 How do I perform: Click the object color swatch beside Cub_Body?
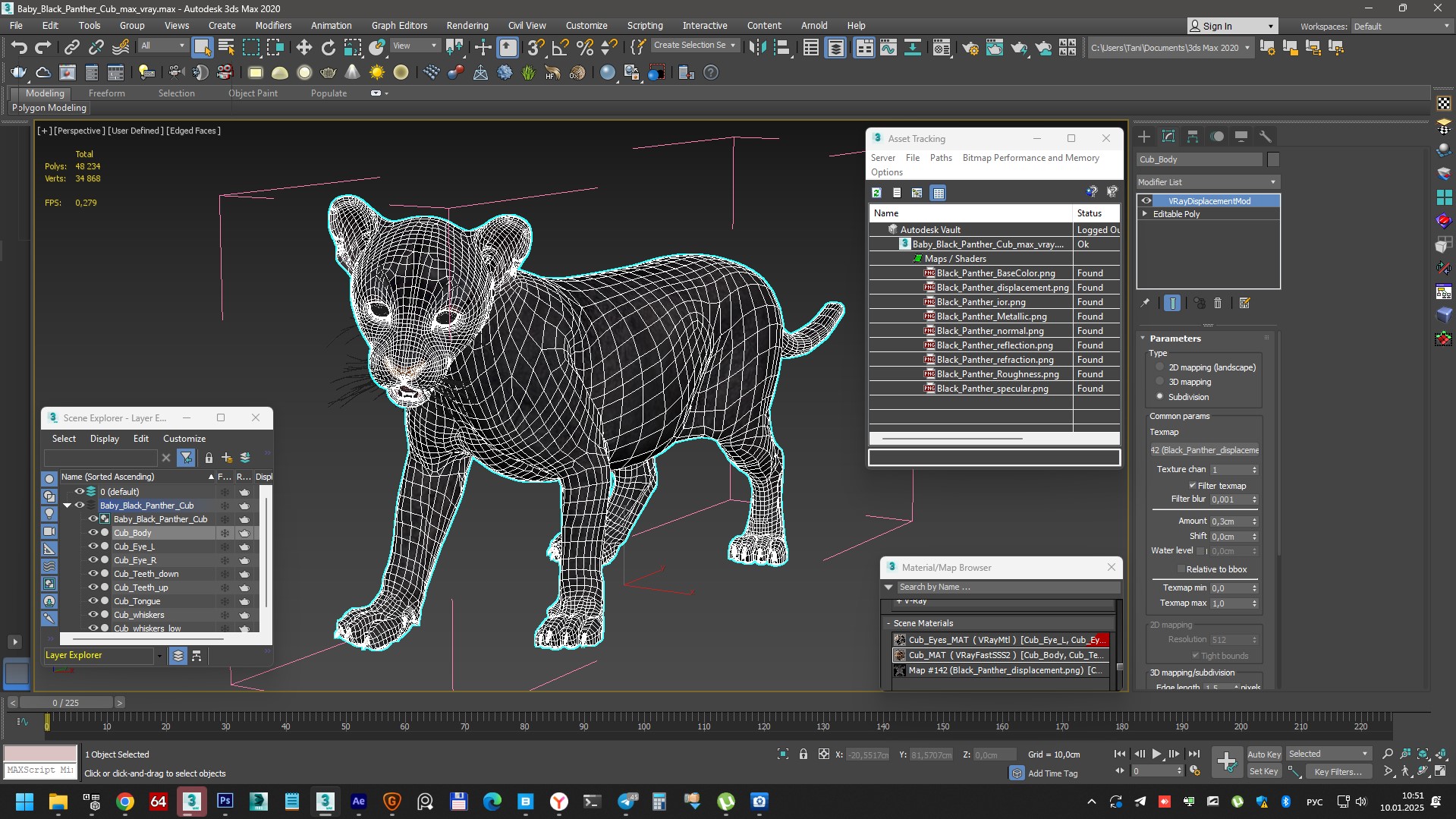[x=1273, y=159]
